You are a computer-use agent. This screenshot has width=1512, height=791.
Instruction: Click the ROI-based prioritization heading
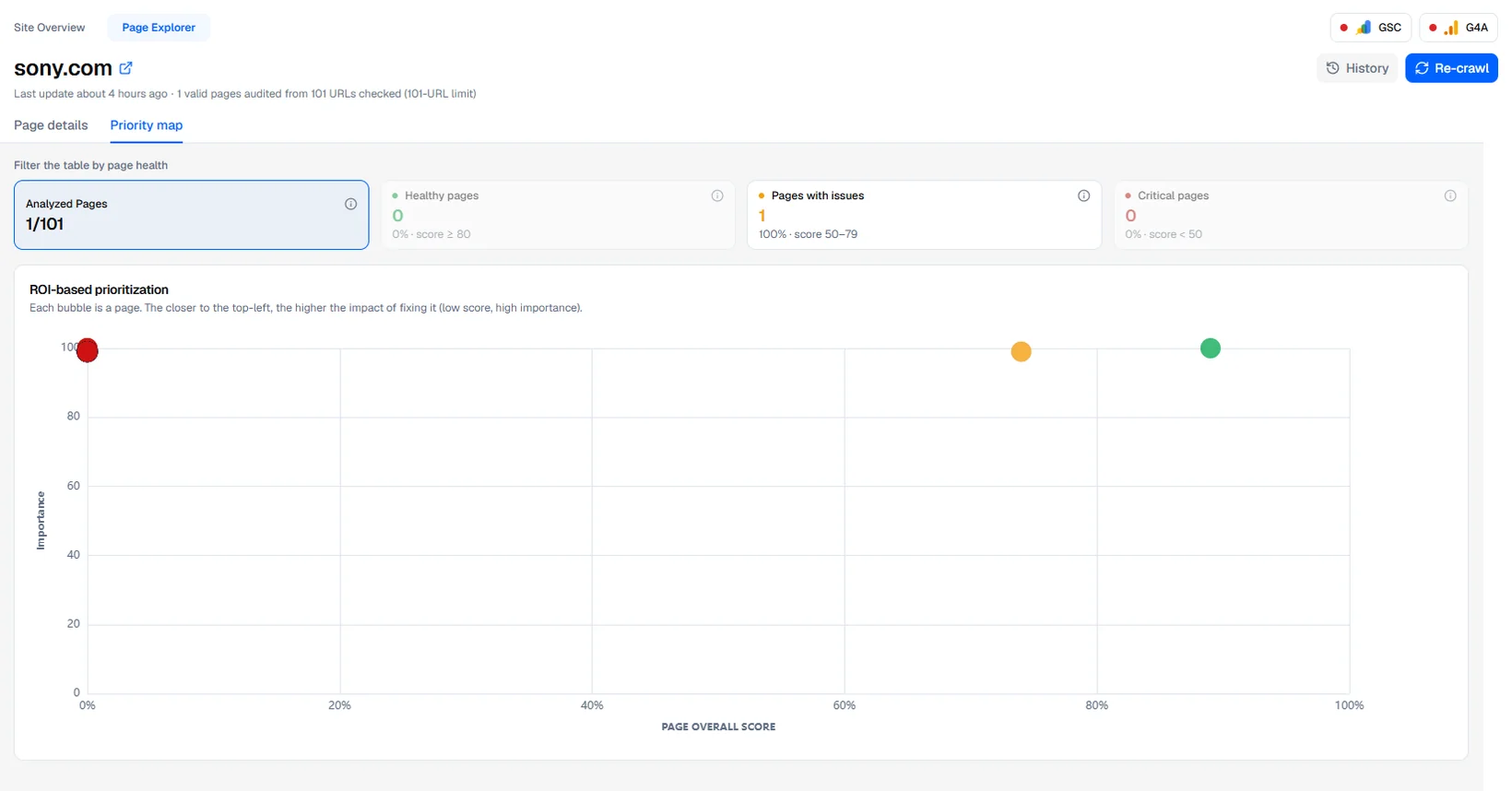pos(99,289)
